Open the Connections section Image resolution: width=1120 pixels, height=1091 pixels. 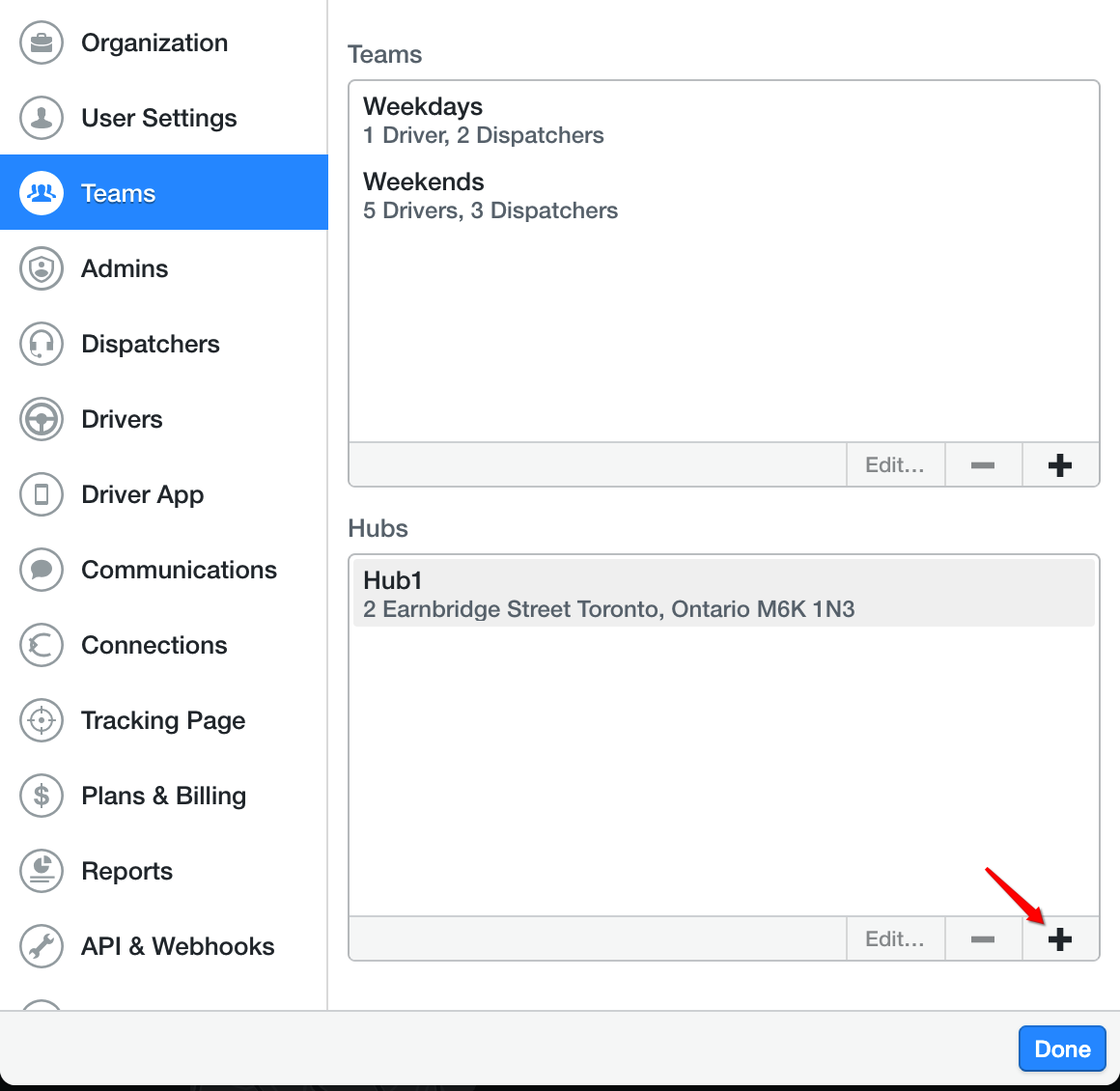pyautogui.click(x=163, y=645)
